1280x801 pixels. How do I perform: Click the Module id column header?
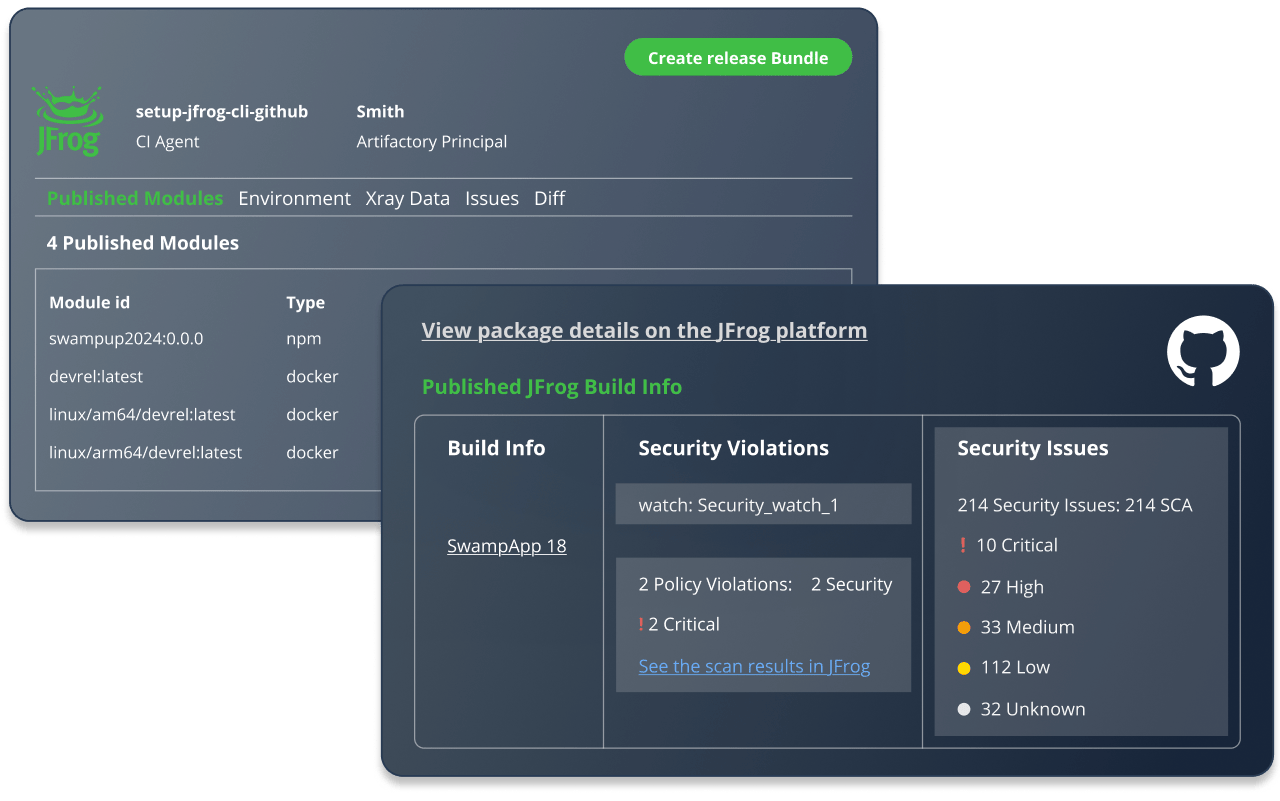89,302
